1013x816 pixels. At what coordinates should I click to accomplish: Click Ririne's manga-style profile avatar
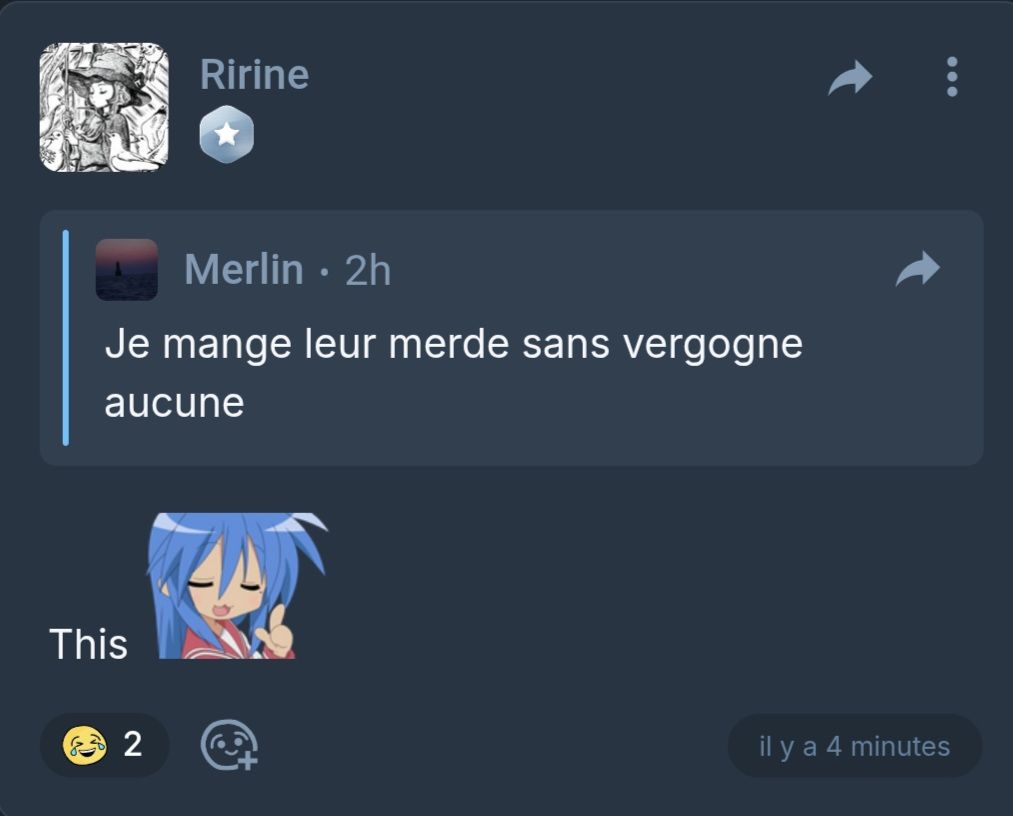point(103,107)
